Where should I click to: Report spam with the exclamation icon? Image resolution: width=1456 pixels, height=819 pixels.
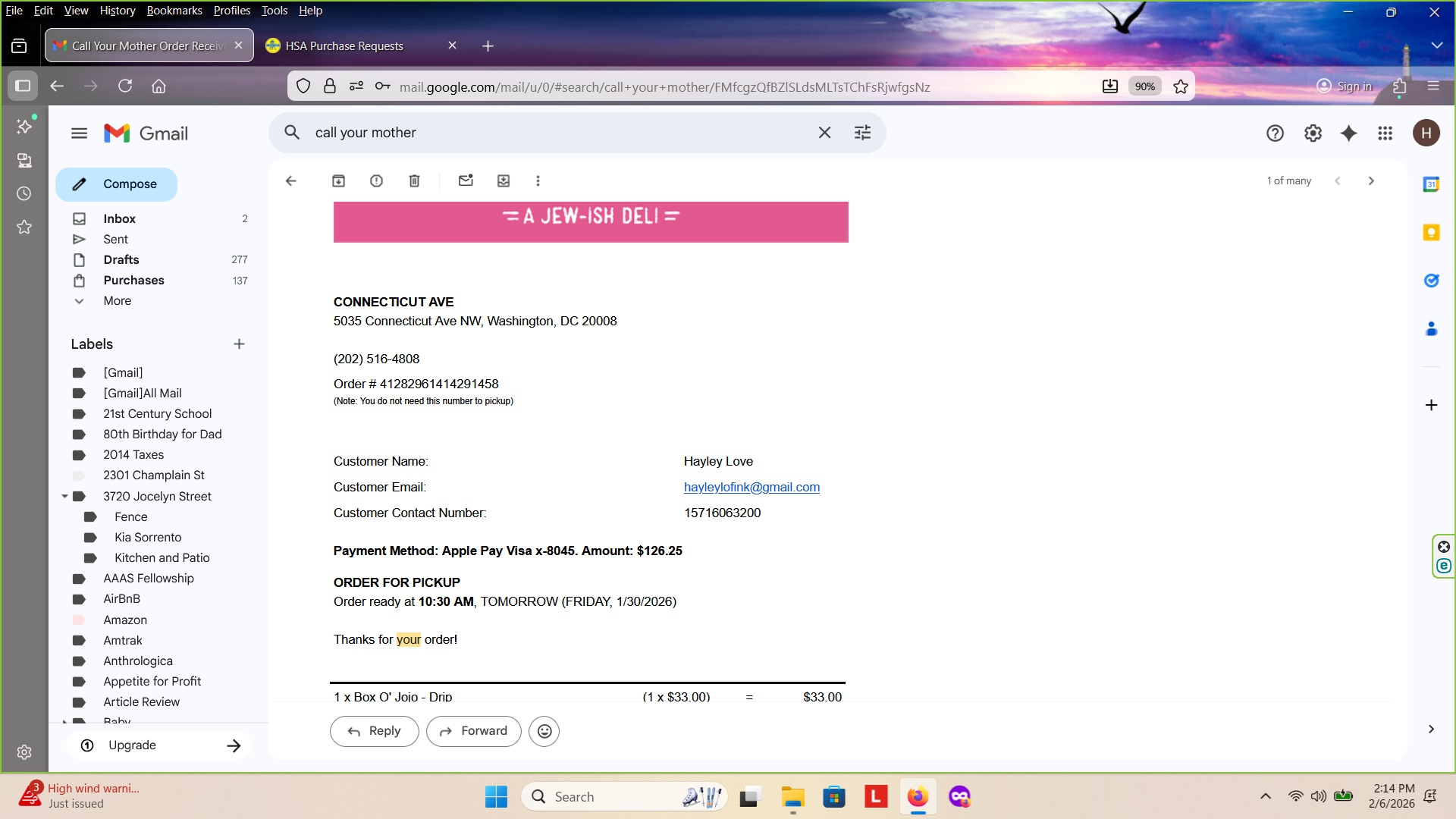(376, 180)
